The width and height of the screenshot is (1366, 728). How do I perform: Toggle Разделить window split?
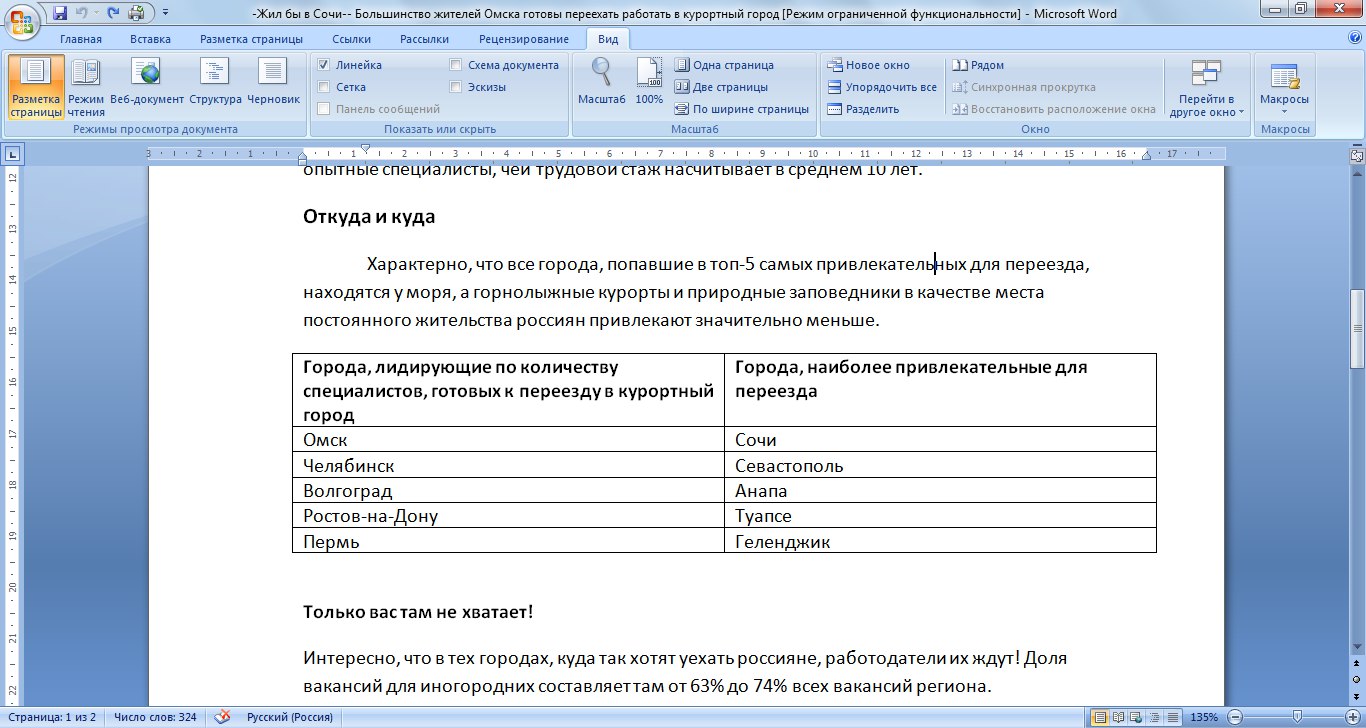863,109
